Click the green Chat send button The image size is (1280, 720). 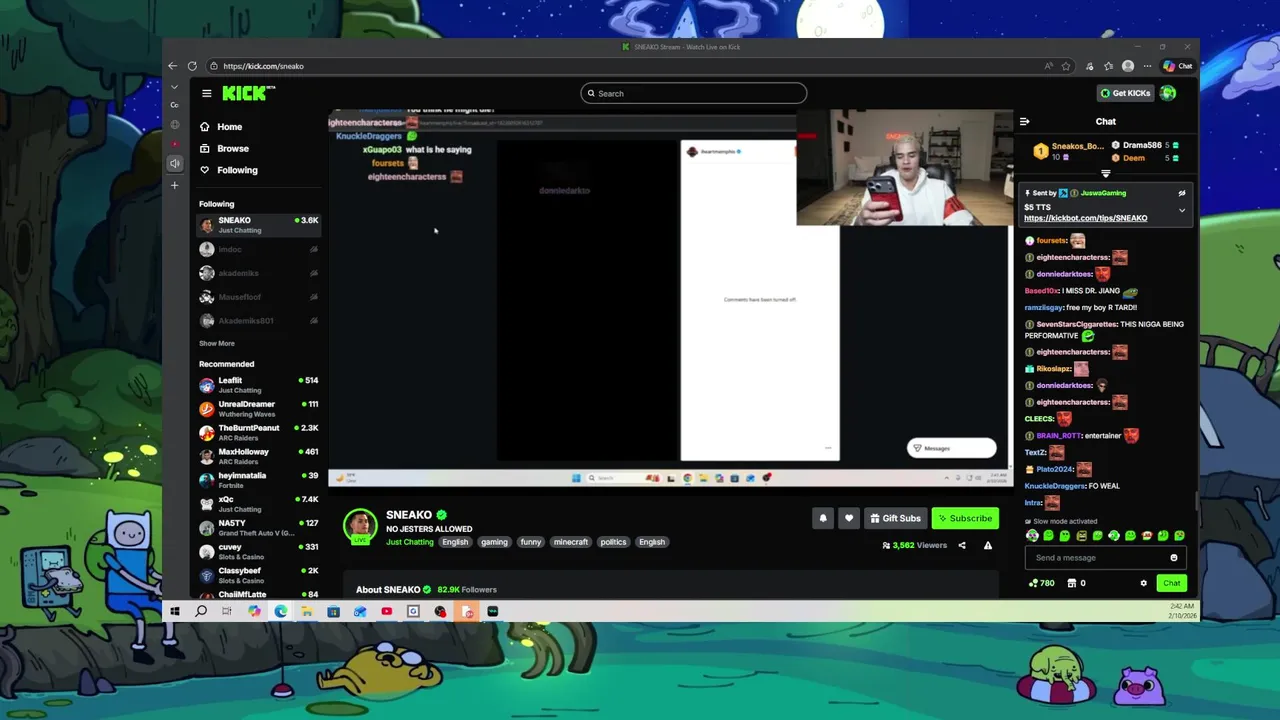[x=1171, y=583]
